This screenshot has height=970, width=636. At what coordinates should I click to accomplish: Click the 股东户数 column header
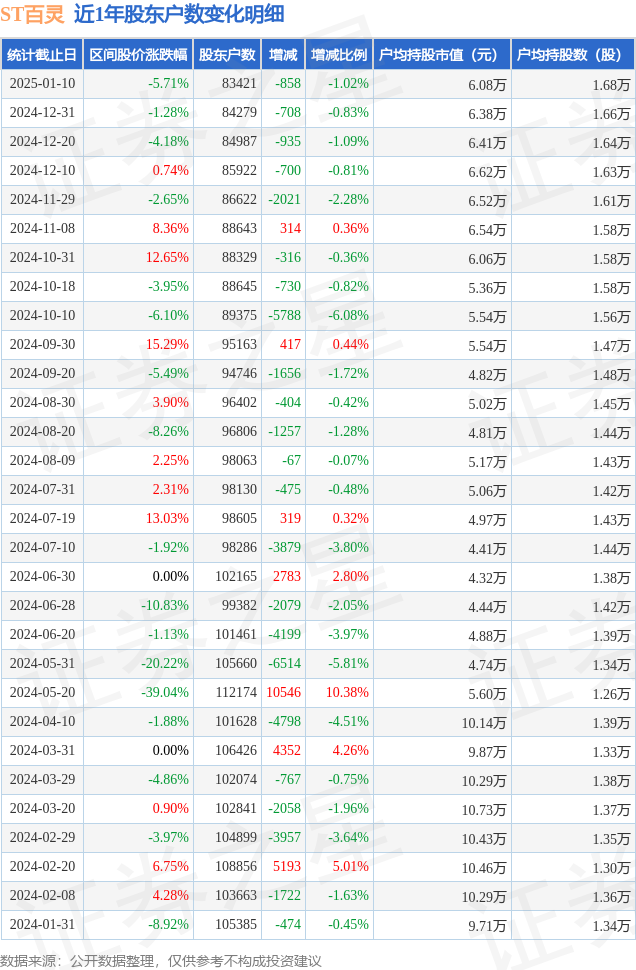coord(226,55)
